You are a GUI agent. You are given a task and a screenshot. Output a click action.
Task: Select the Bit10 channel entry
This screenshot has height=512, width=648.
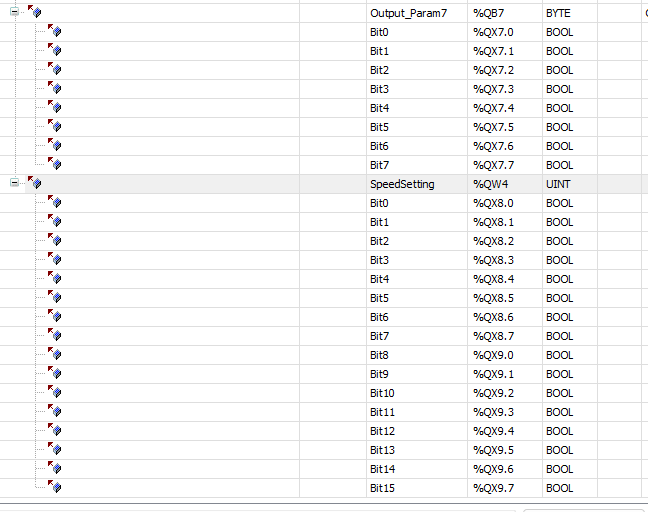[382, 393]
